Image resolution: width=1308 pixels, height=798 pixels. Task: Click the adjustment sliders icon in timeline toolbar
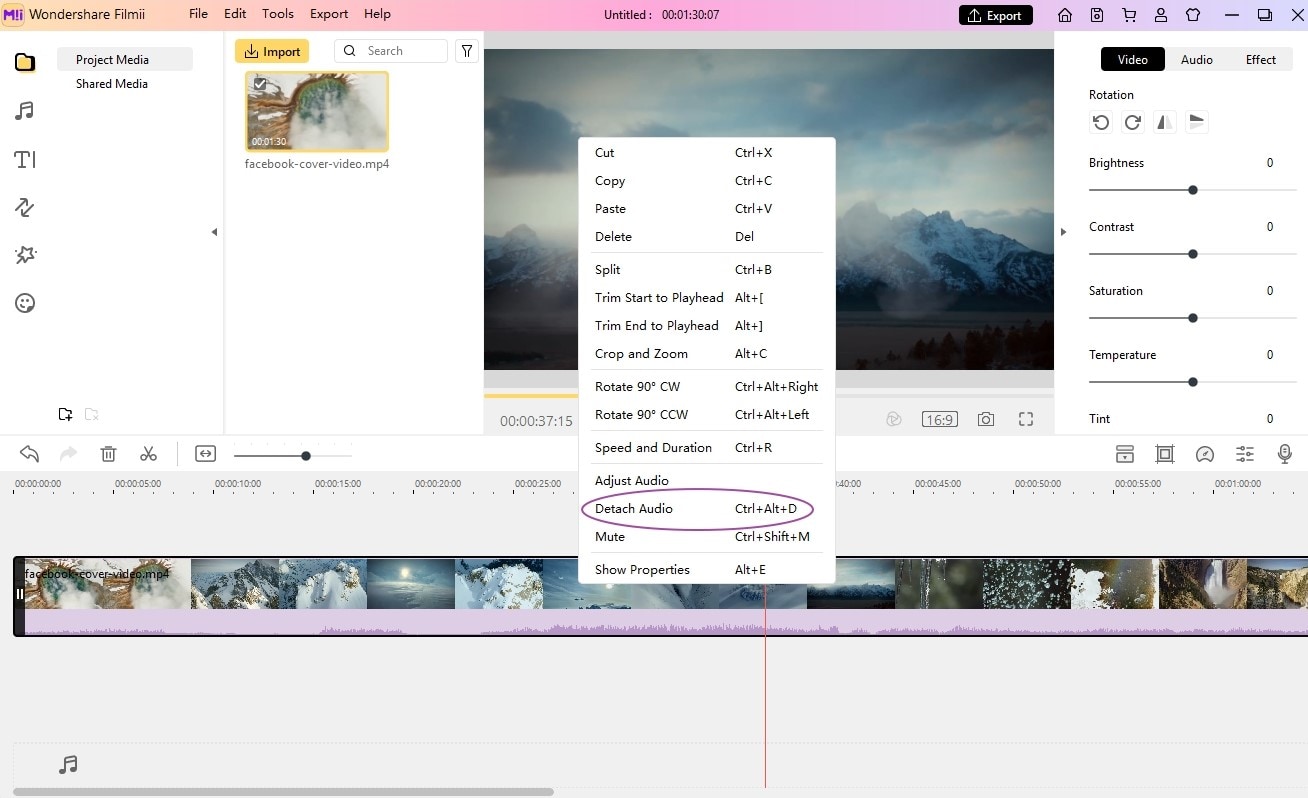pos(1245,455)
